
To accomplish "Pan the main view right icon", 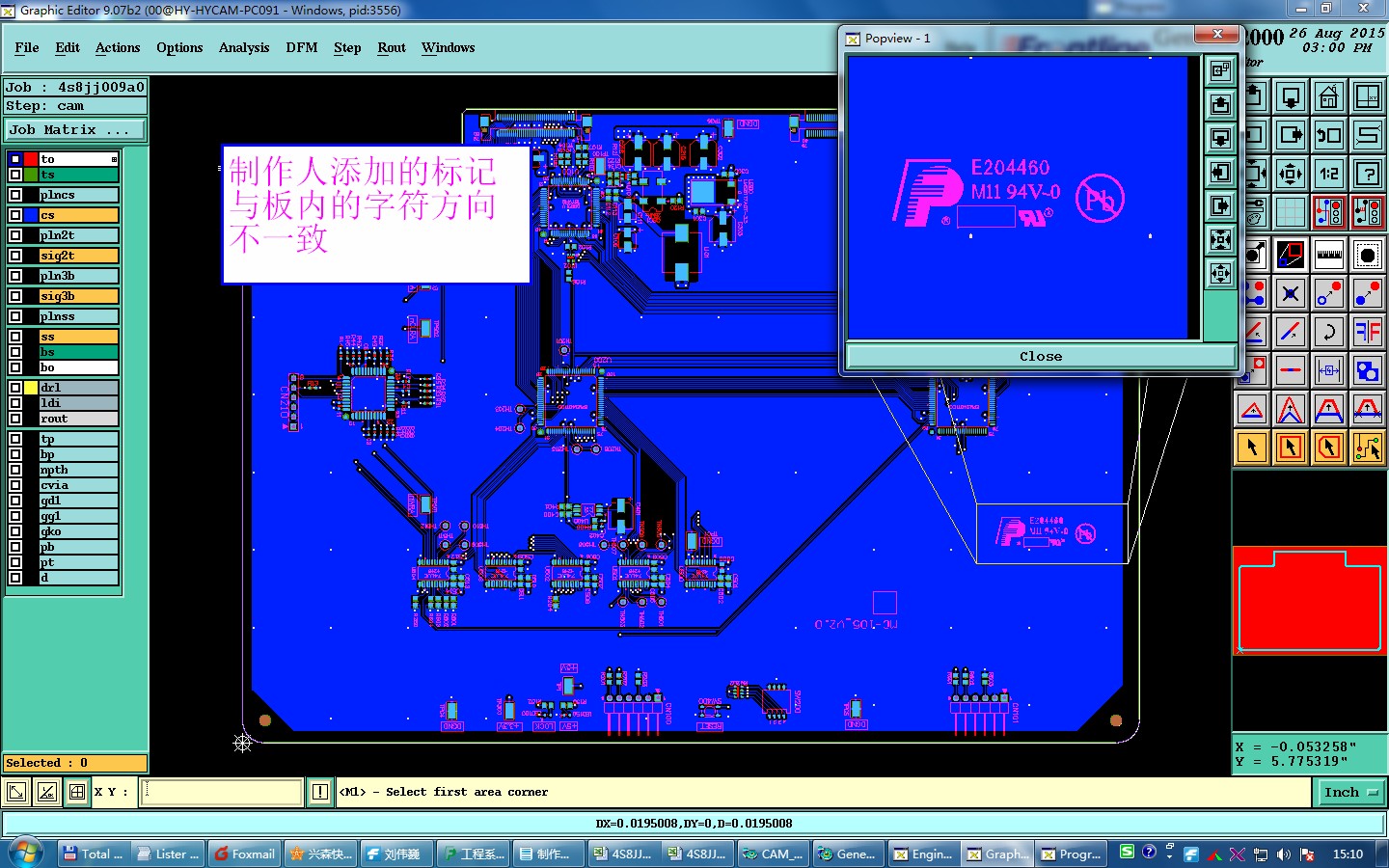I will [x=1291, y=135].
